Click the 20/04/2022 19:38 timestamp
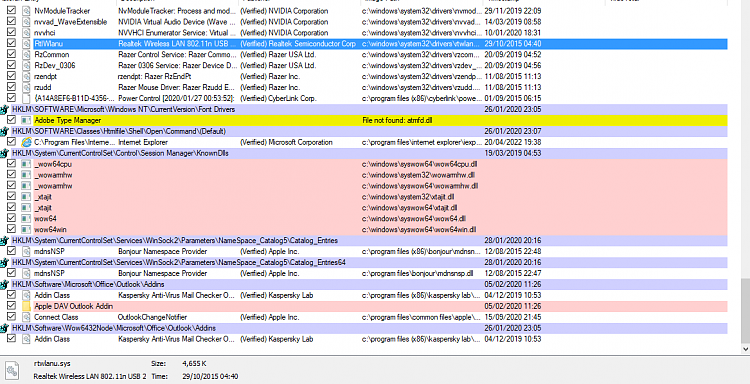 click(512, 143)
